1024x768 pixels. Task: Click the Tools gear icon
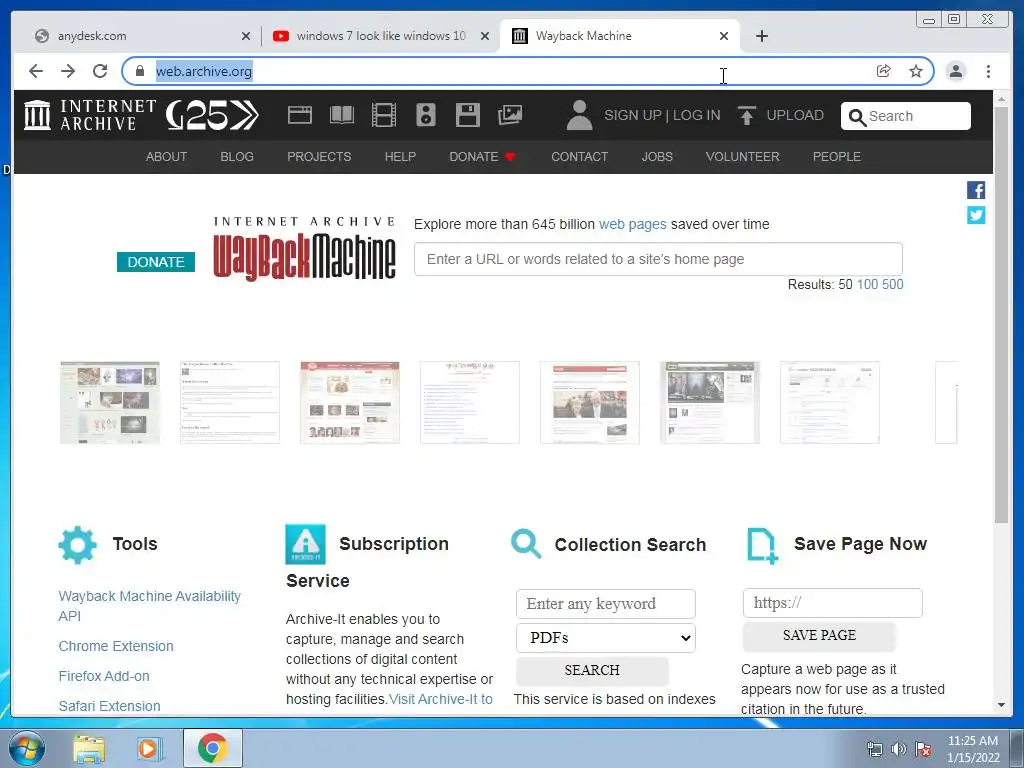click(77, 545)
